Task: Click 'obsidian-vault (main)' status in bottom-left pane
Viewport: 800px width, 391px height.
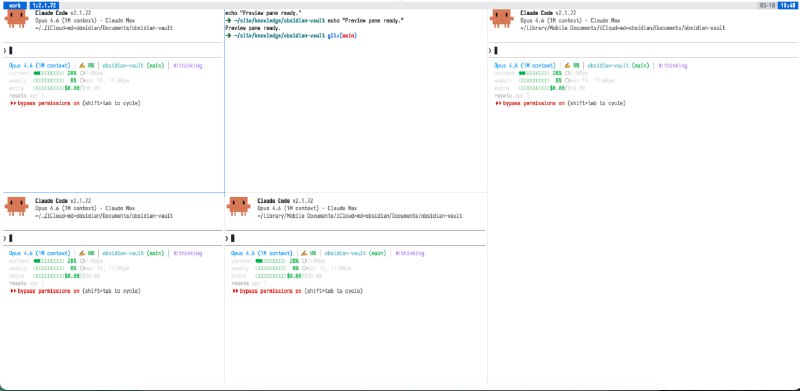Action: point(133,253)
